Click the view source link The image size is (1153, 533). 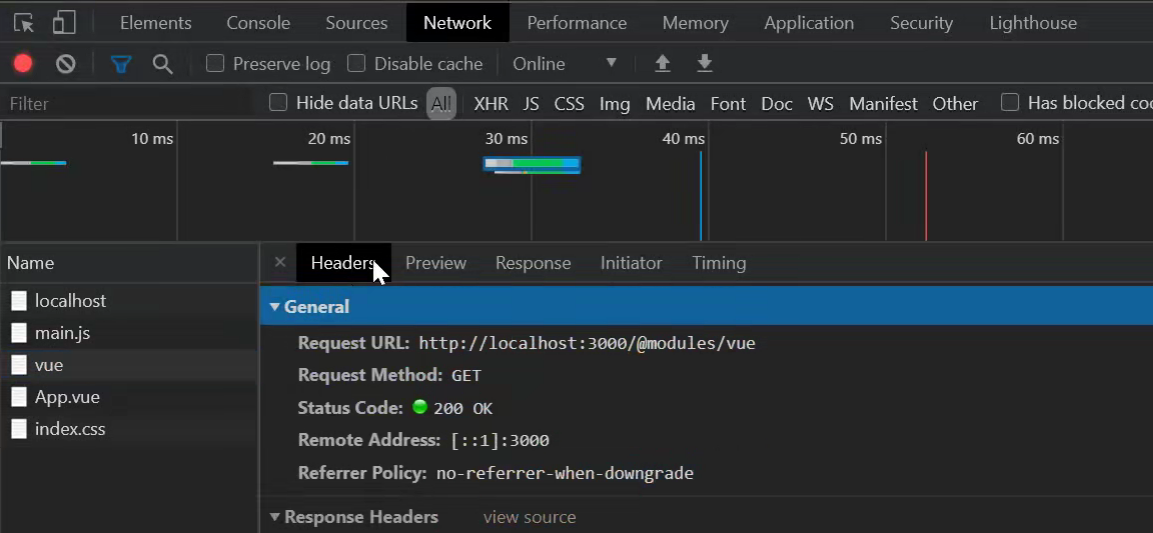529,517
